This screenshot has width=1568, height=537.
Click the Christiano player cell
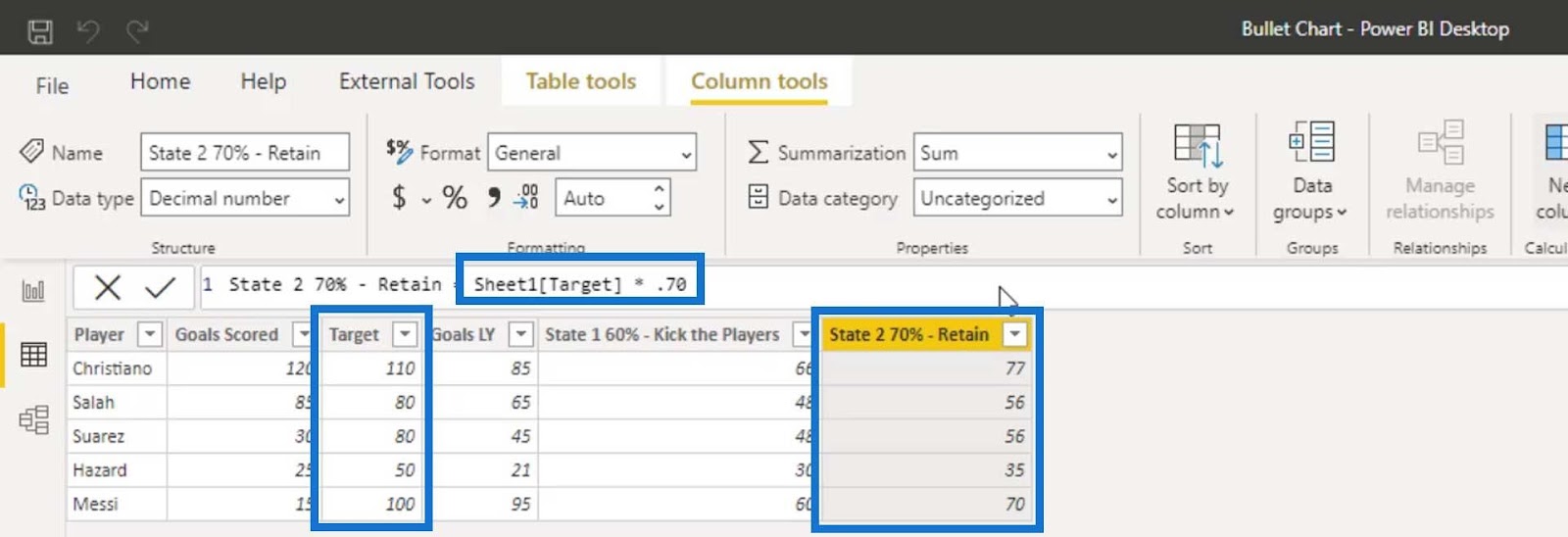coord(117,368)
